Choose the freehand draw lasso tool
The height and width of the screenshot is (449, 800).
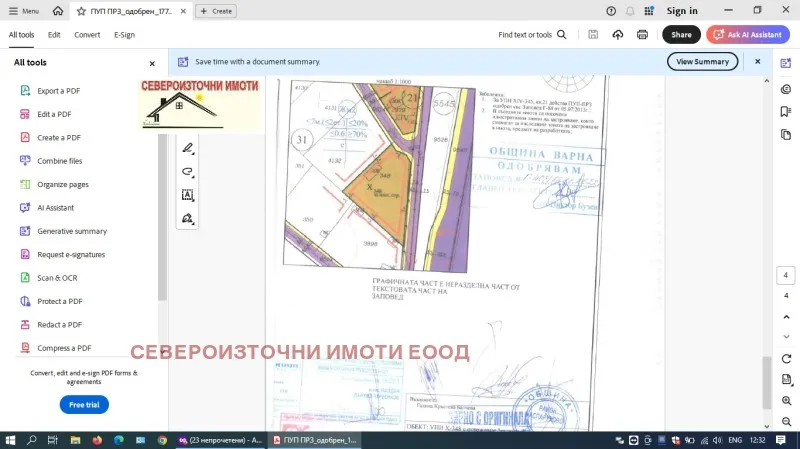tap(187, 171)
